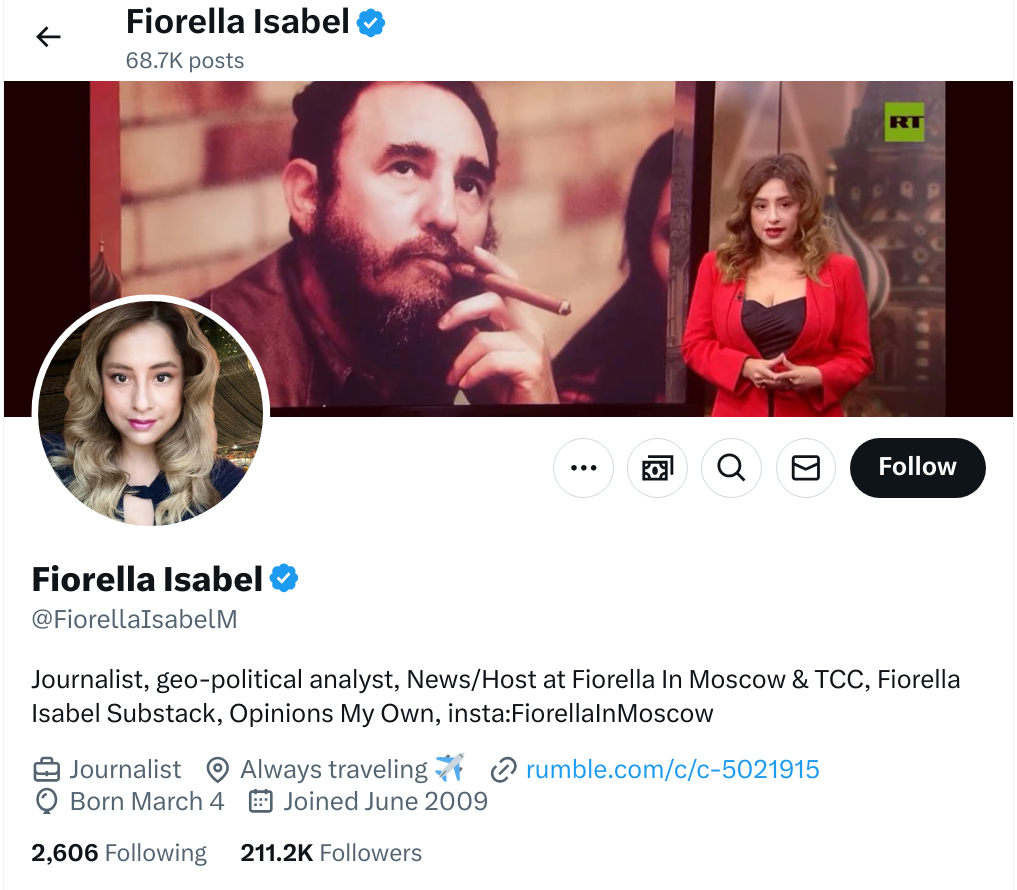Click the verified badge beside header name
Viewport: 1017px width, 890px height.
click(372, 23)
